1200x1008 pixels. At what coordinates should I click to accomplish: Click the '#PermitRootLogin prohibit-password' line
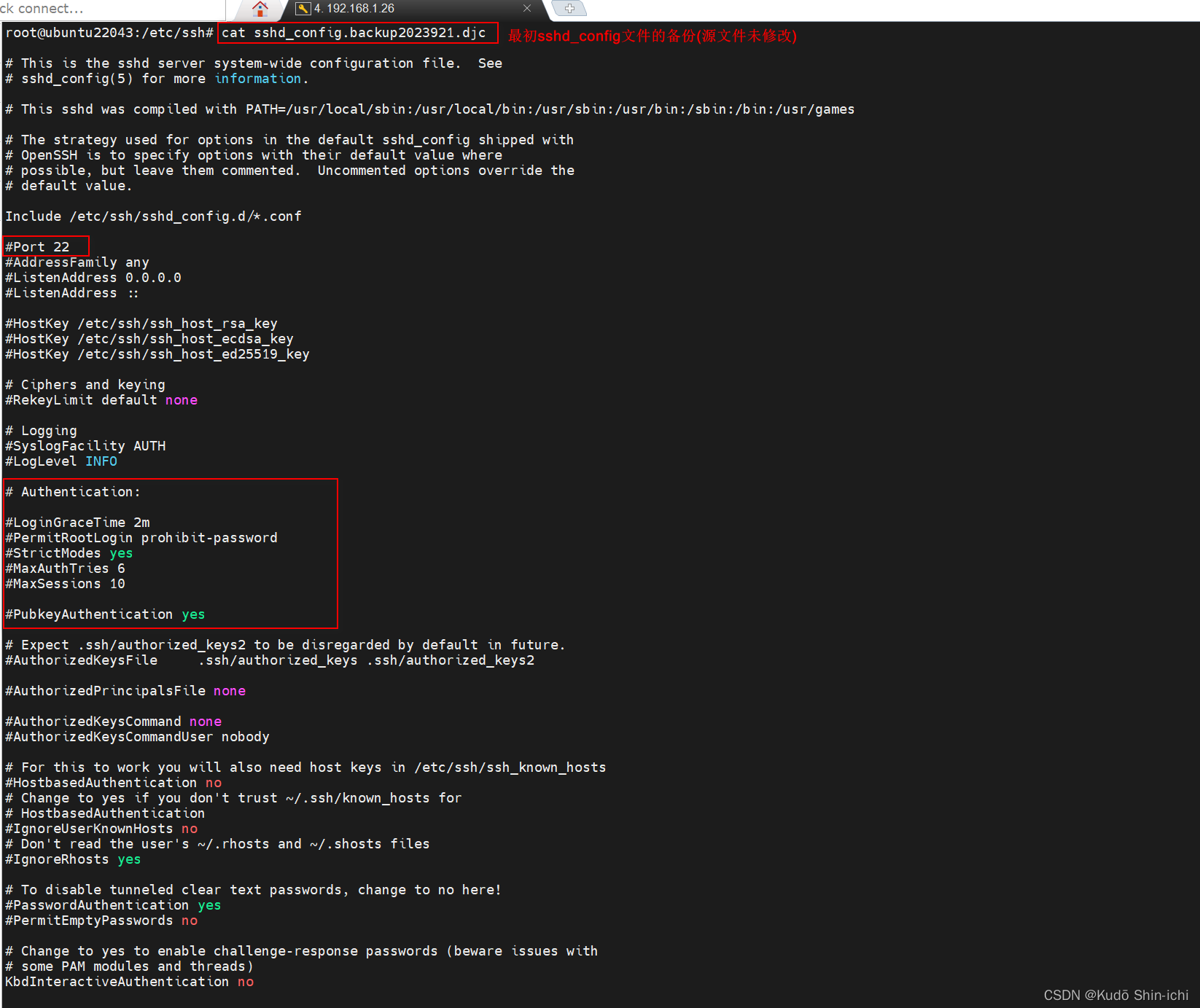tap(141, 538)
